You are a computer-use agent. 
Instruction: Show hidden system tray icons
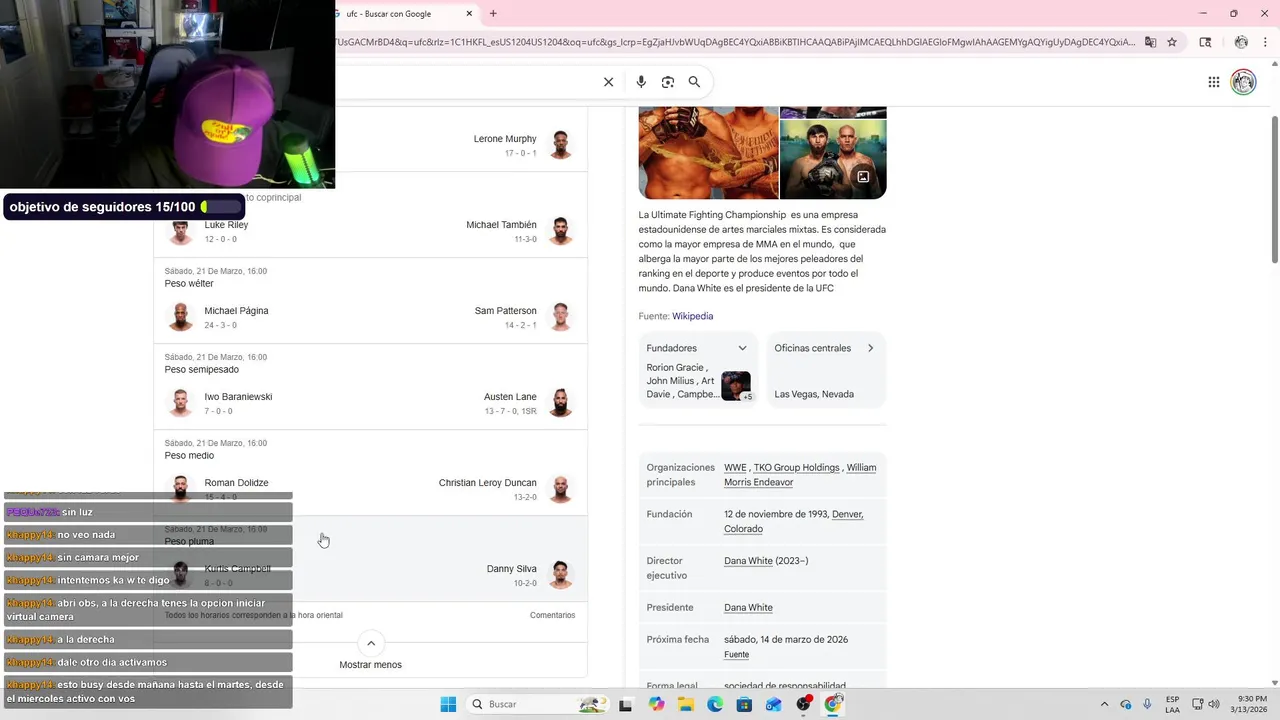1104,704
